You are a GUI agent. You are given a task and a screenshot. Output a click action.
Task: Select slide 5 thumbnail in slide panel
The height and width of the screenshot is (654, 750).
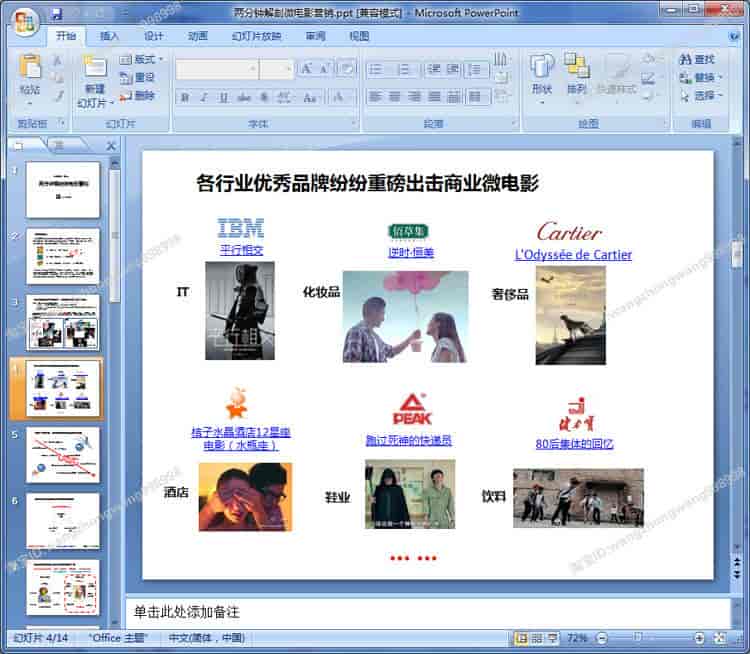click(x=62, y=454)
